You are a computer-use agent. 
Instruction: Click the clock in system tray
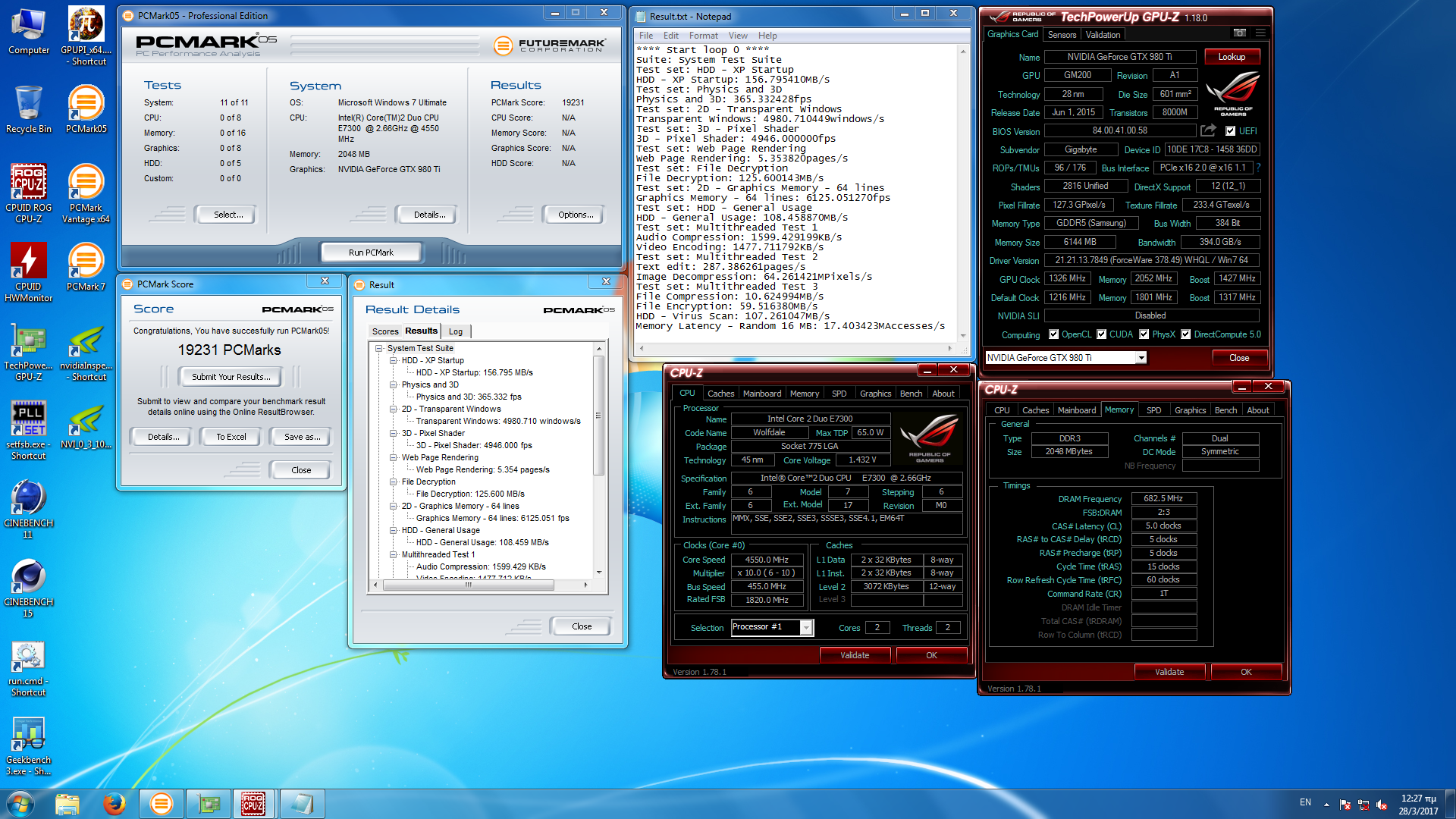(1417, 805)
